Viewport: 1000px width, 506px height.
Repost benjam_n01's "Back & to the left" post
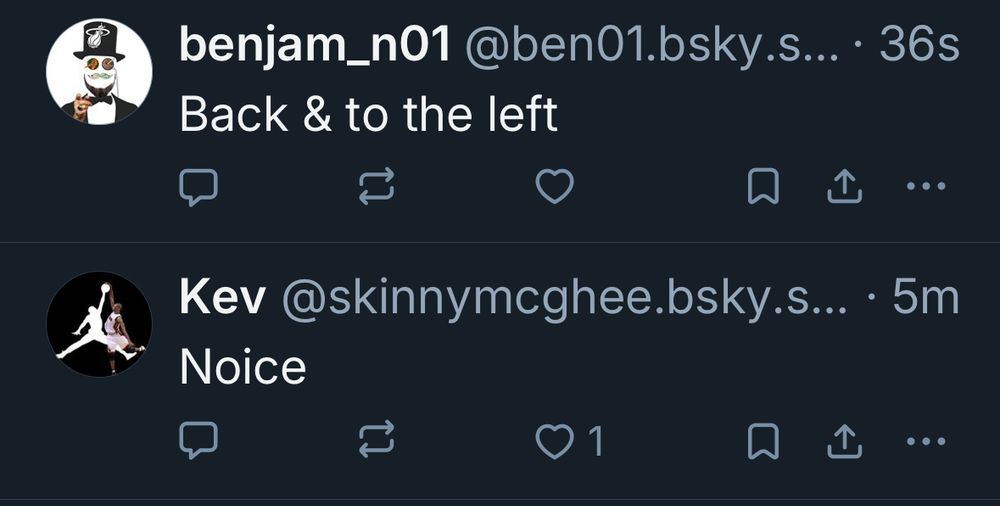click(376, 187)
